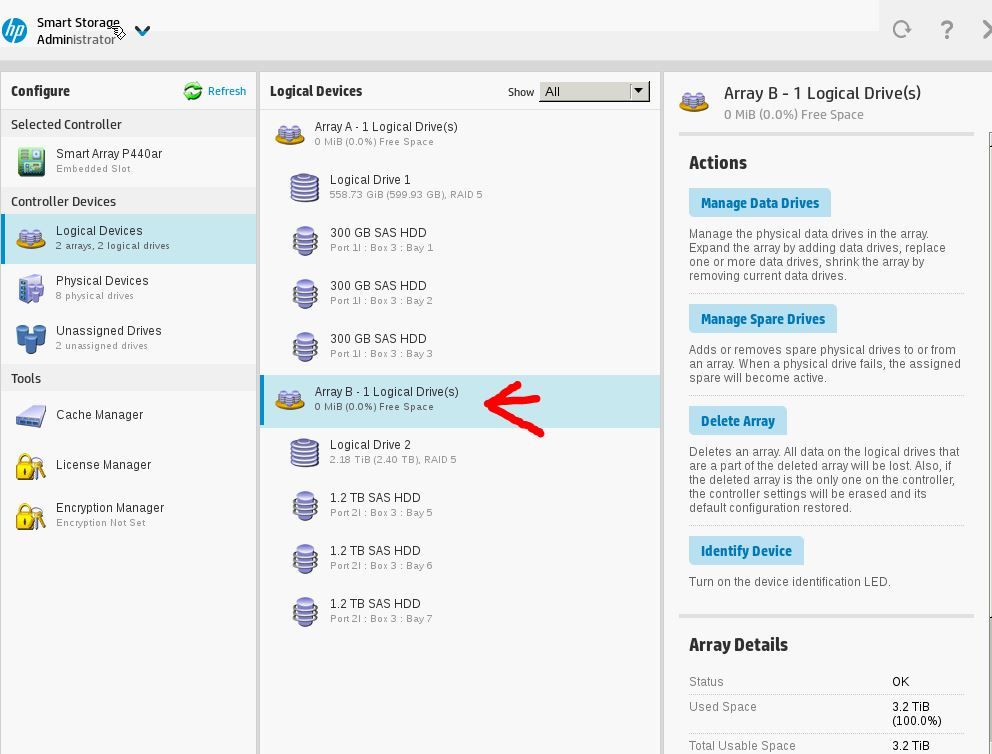Click the Identify Device button
This screenshot has width=992, height=754.
[x=746, y=551]
